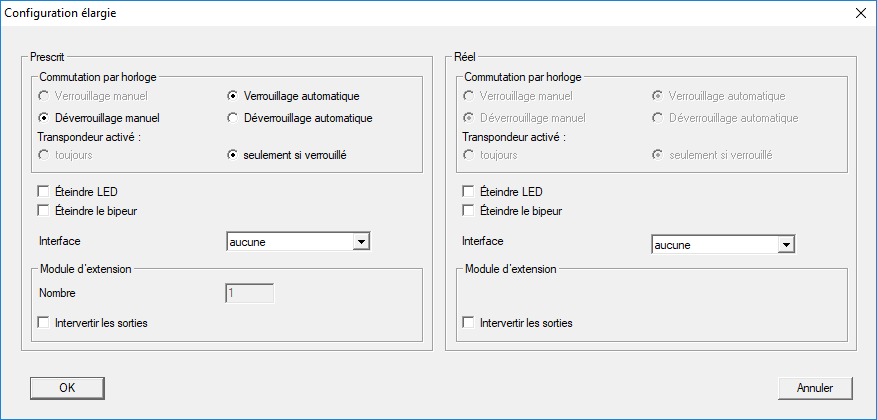Select Déverrouillage manuel in Prescrit group
This screenshot has width=877, height=420.
(44, 118)
